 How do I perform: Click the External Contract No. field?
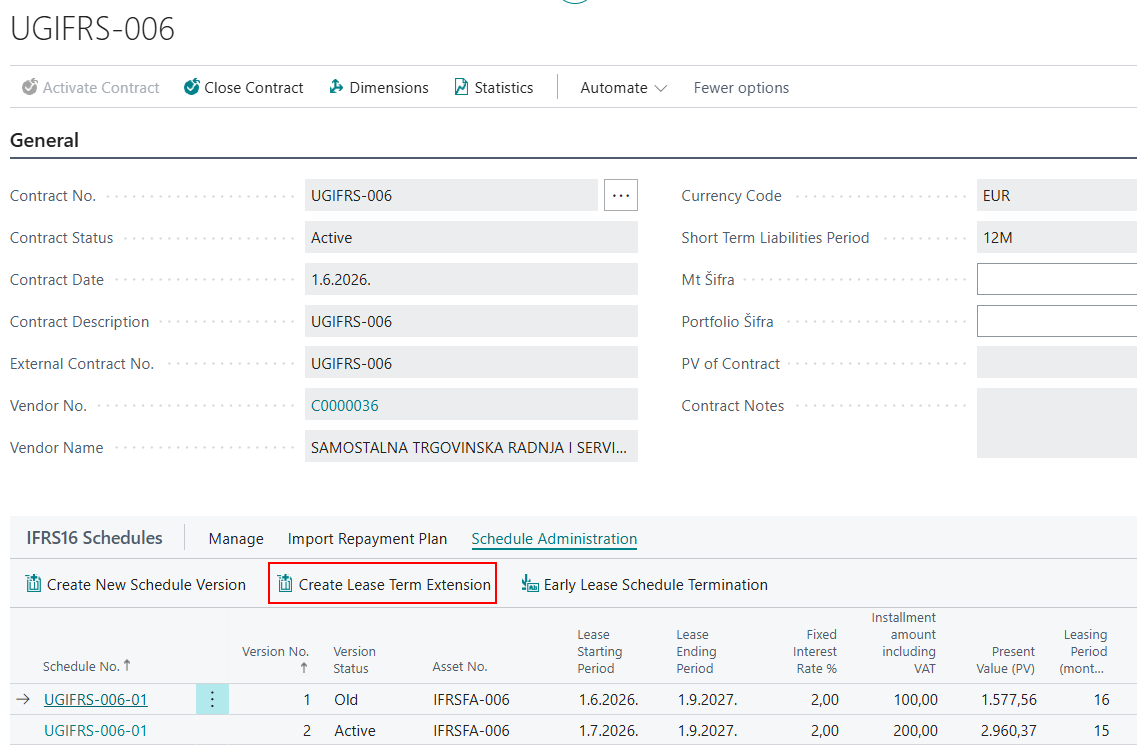point(471,363)
